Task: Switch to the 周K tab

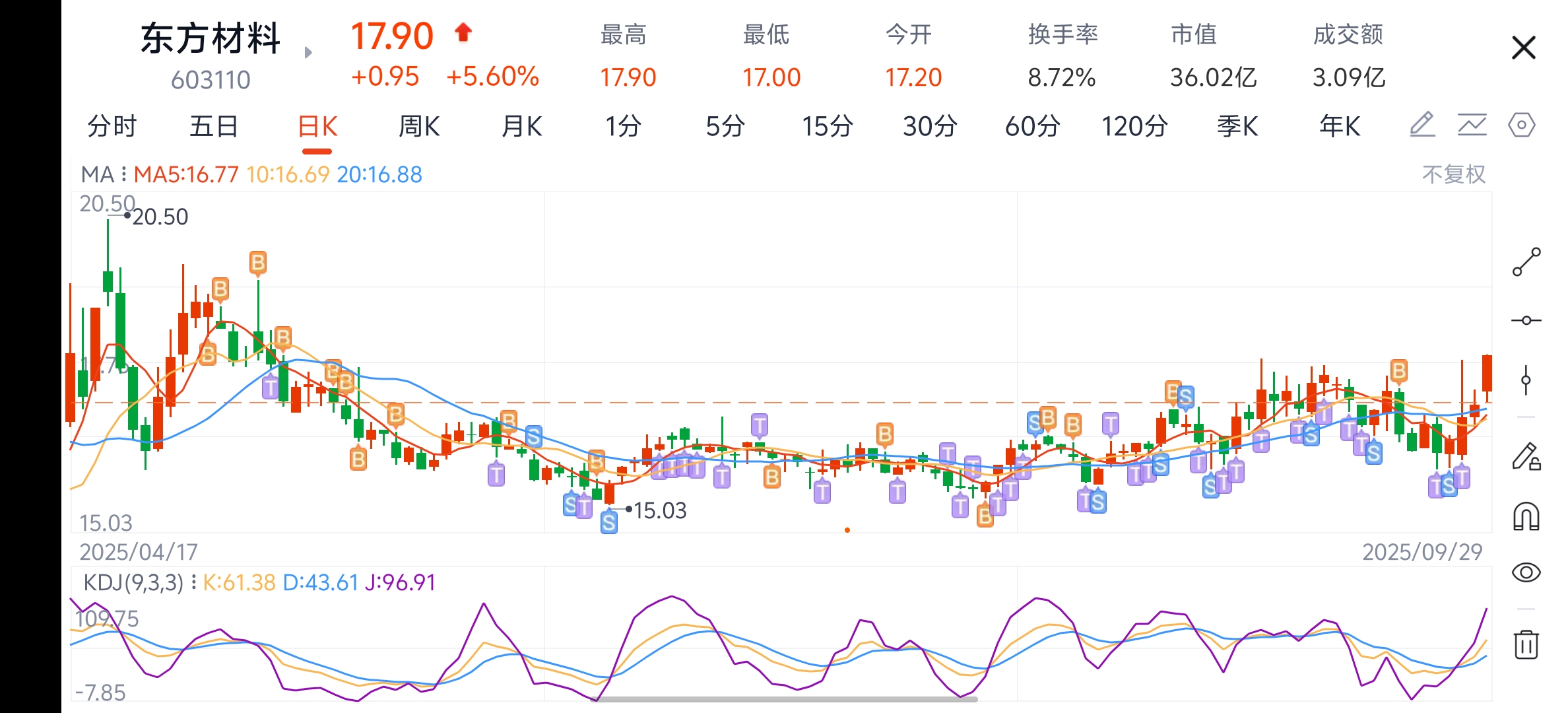Action: 419,126
